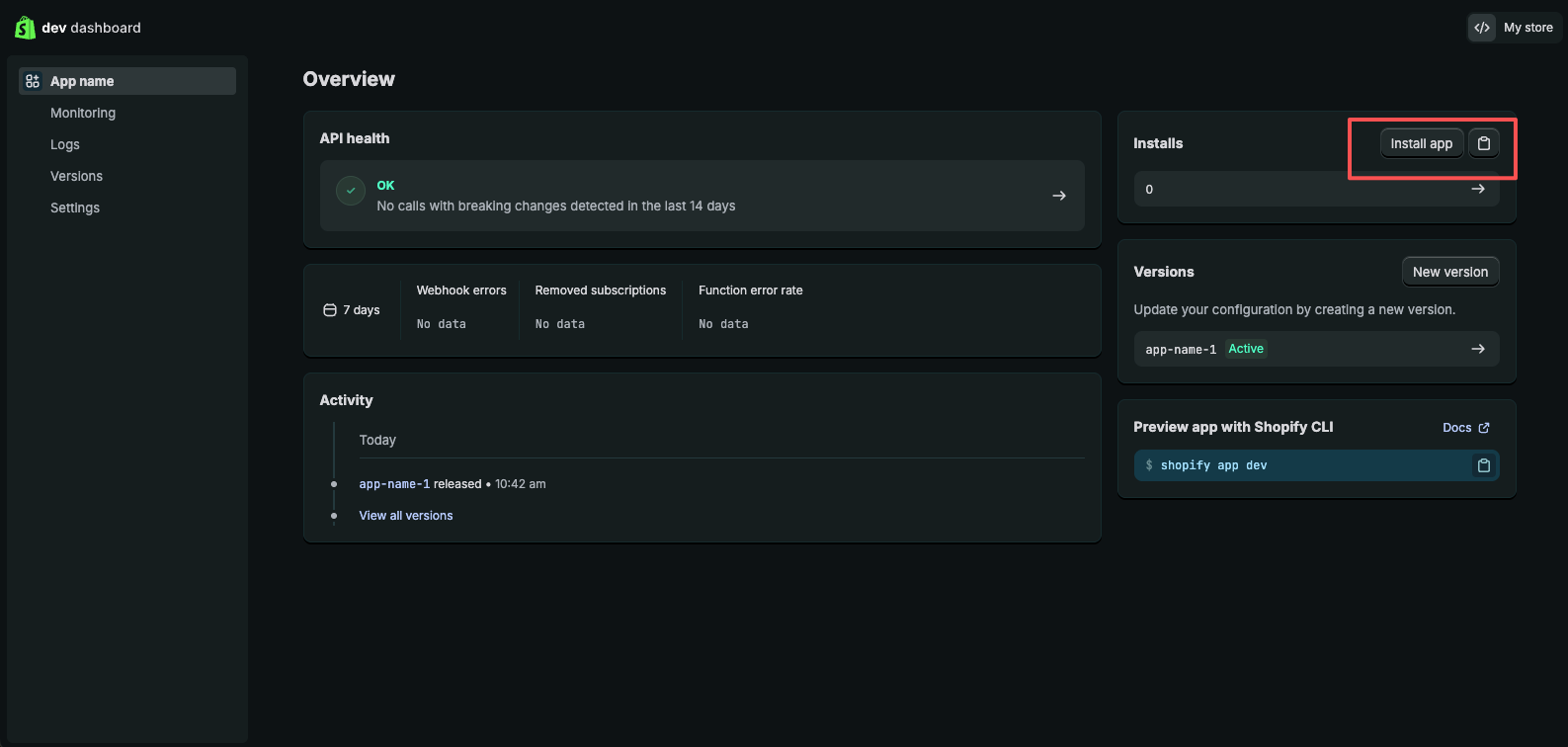Click the app-name-1 link in Activity

point(394,484)
